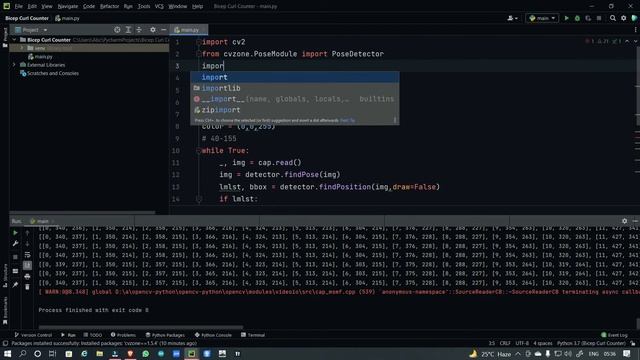Toggle Bookmarks tool window side stripe
Viewport: 640px width, 360px height.
(x=5, y=311)
